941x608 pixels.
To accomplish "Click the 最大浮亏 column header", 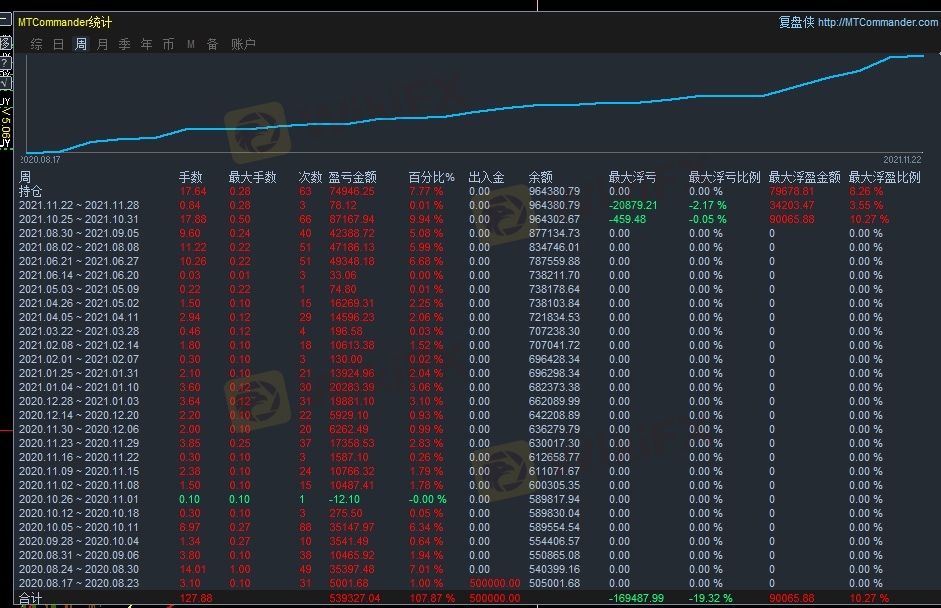I will point(632,177).
